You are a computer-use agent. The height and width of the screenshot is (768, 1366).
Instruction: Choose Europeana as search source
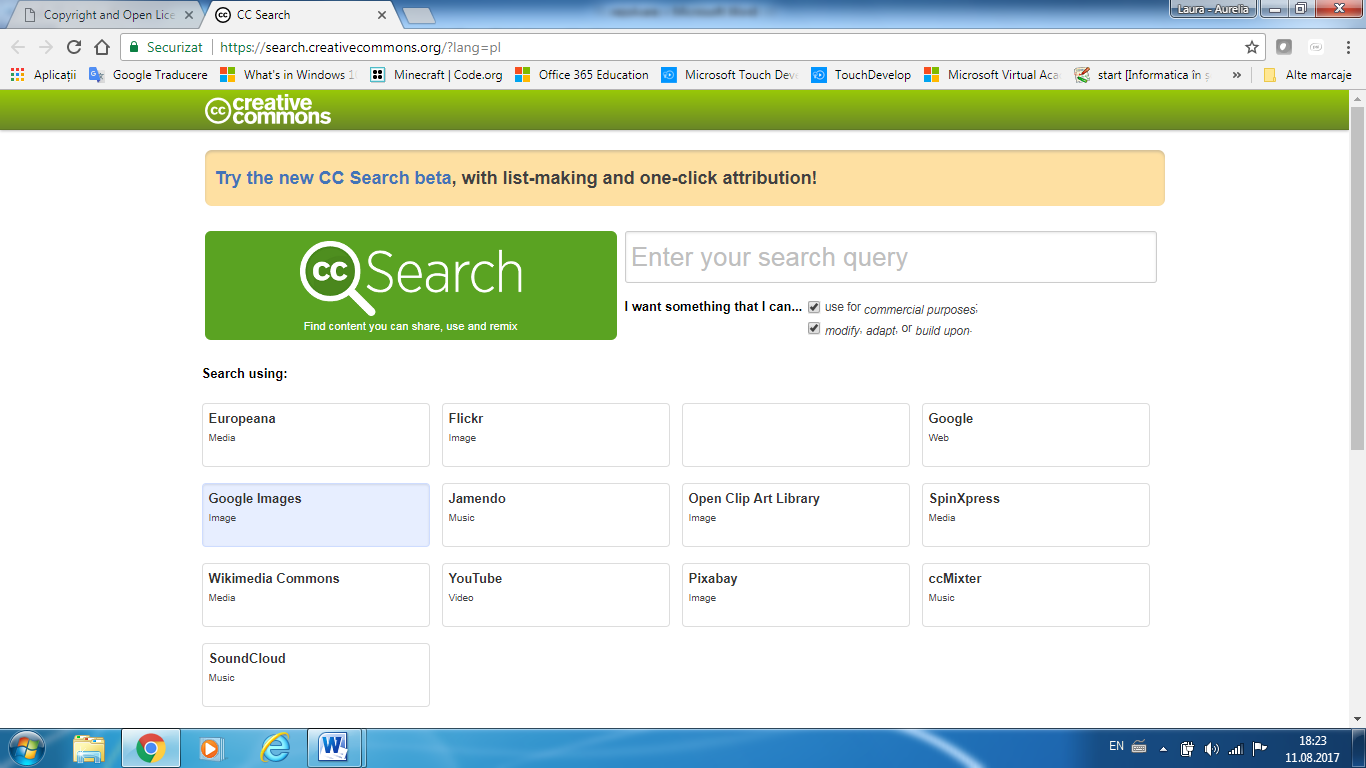tap(316, 435)
